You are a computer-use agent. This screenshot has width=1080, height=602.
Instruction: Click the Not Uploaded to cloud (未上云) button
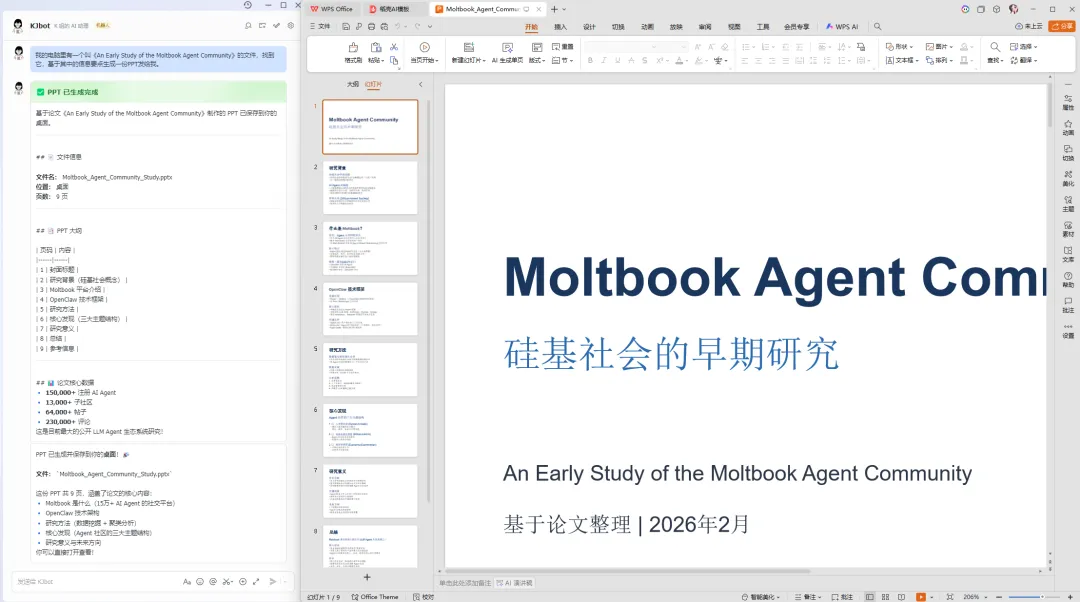click(1028, 26)
